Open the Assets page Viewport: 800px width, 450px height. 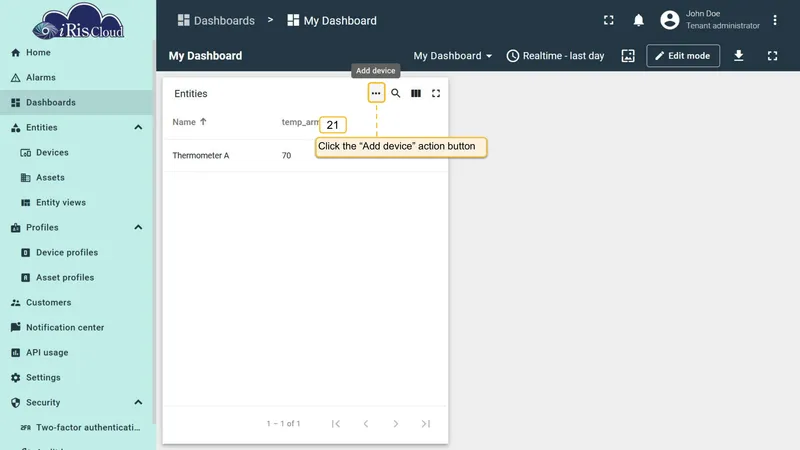coord(77,178)
